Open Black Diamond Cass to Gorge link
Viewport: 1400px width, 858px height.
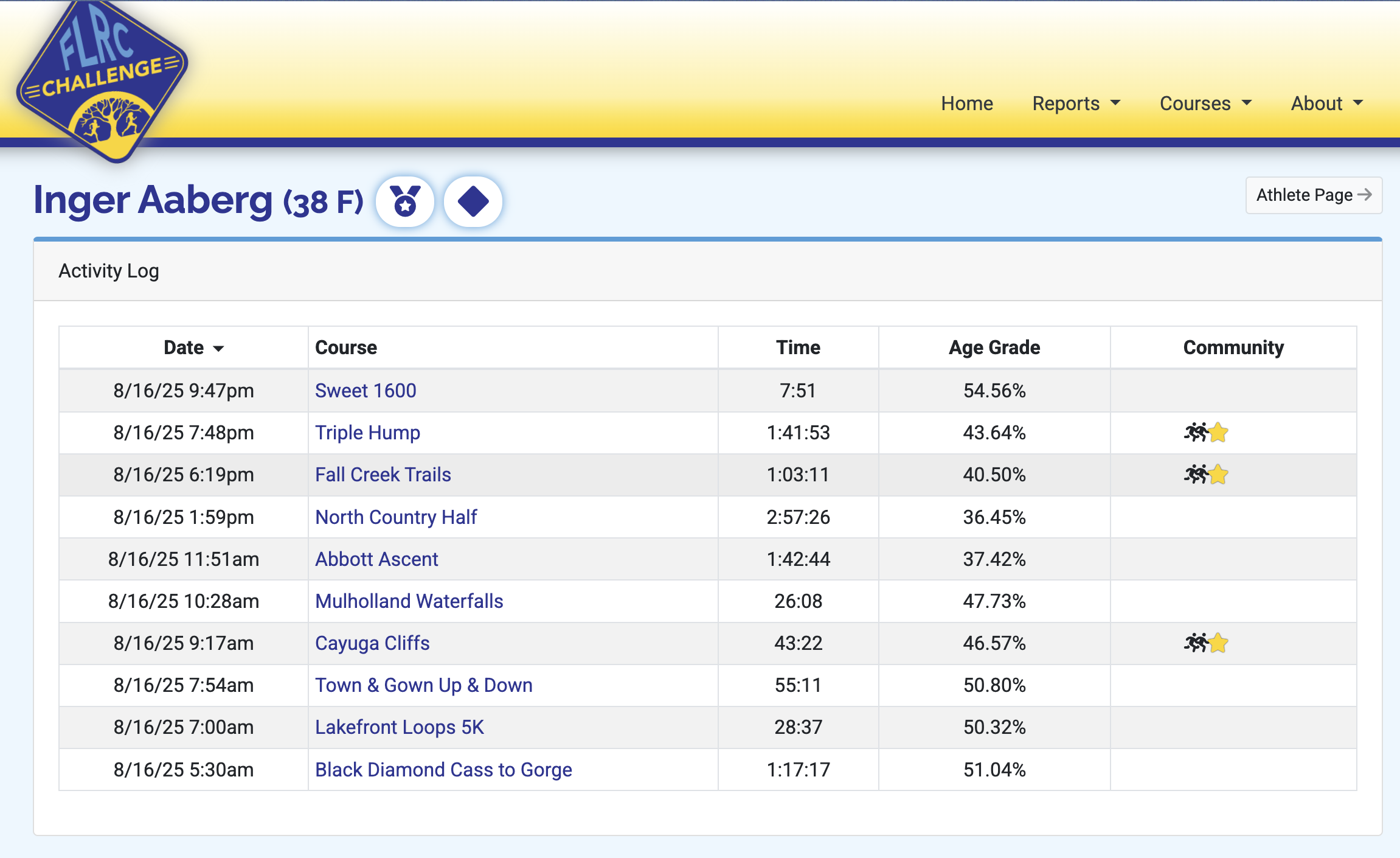tap(443, 770)
